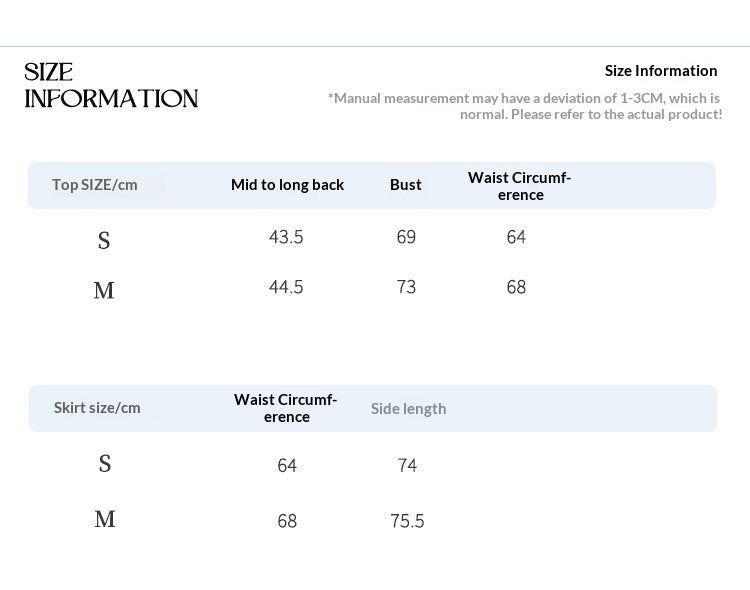Image resolution: width=750 pixels, height=590 pixels.
Task: Click the top table Waist Circumference header
Action: click(x=519, y=186)
